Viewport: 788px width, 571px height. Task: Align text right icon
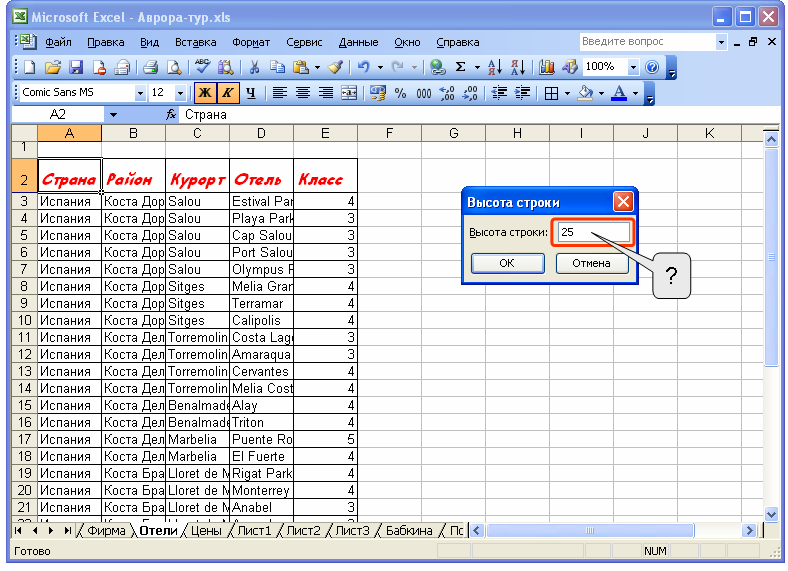(x=326, y=93)
